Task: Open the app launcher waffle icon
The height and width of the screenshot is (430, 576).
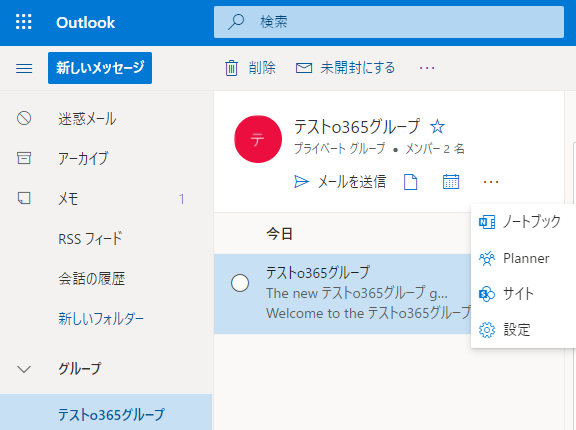Action: coord(24,22)
